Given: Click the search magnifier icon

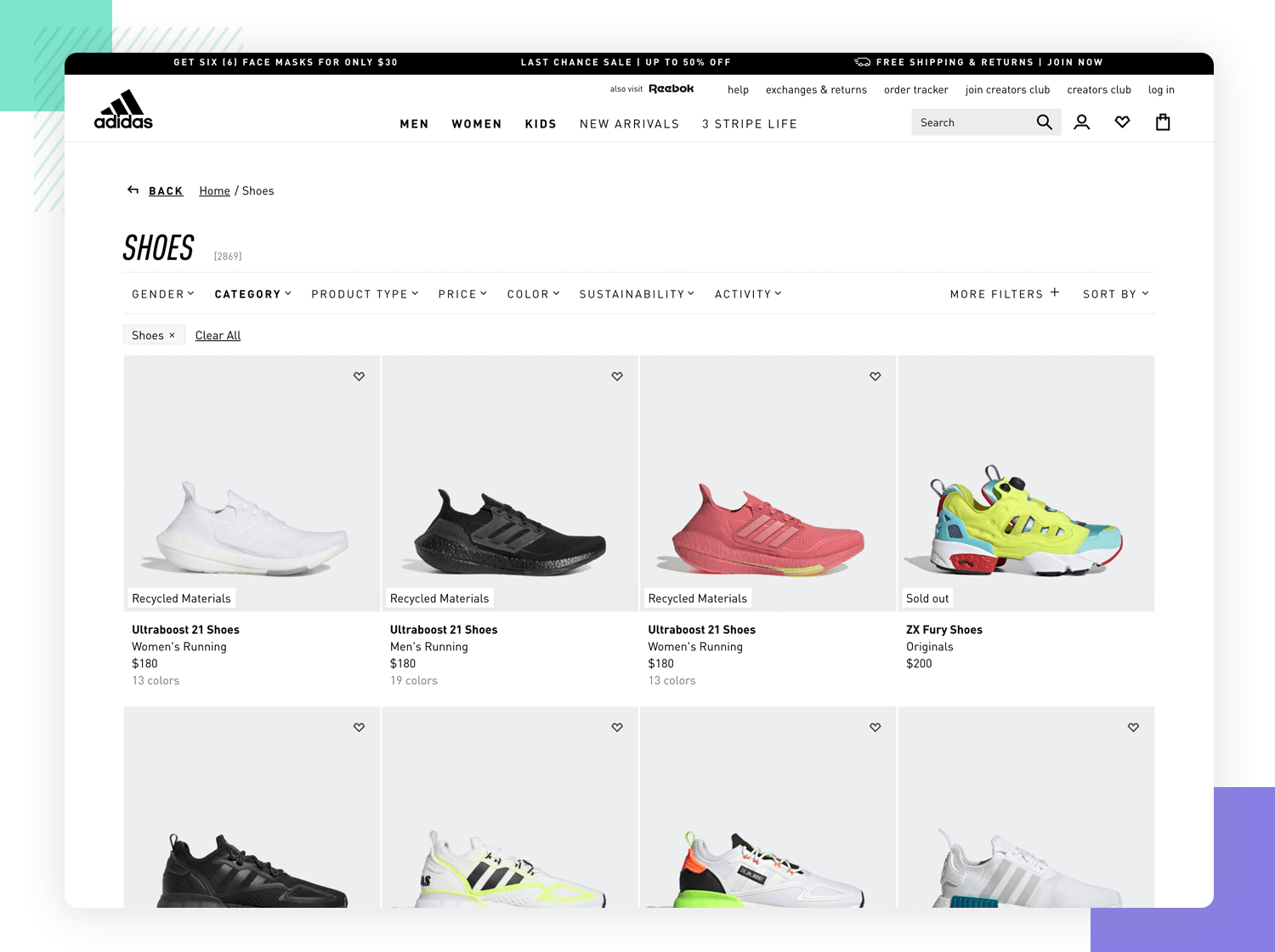Looking at the screenshot, I should (1045, 122).
